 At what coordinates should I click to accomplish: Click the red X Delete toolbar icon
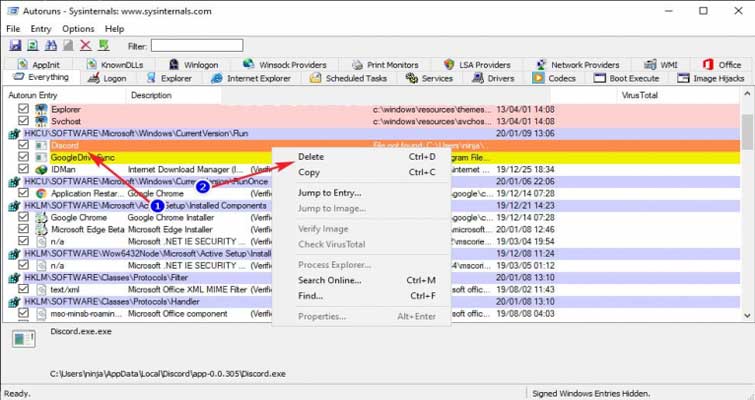[86, 46]
